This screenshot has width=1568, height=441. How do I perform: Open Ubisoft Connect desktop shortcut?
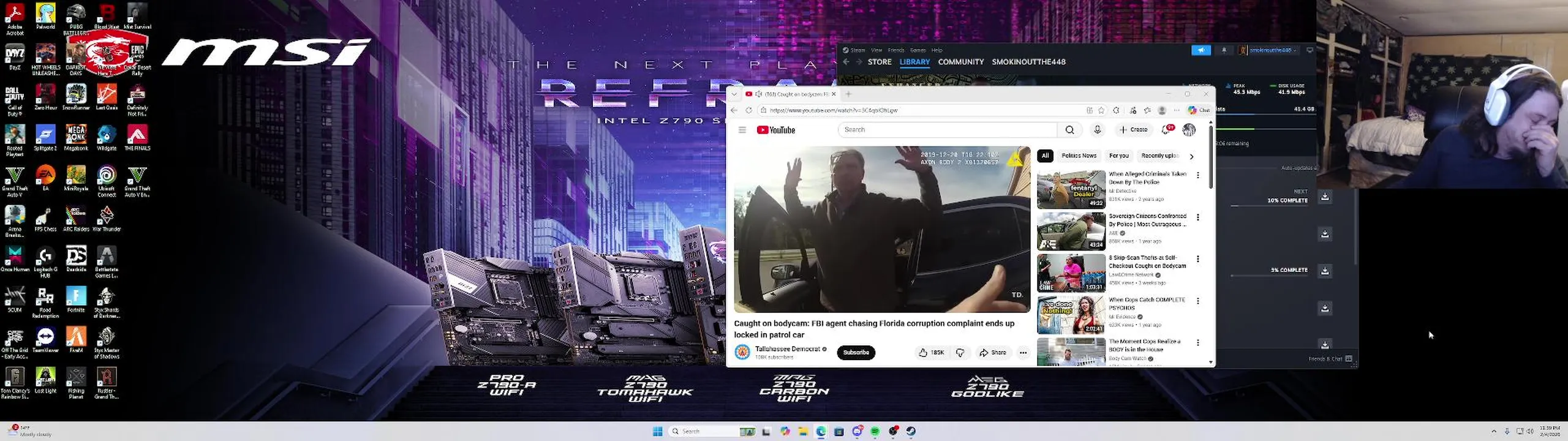click(107, 181)
